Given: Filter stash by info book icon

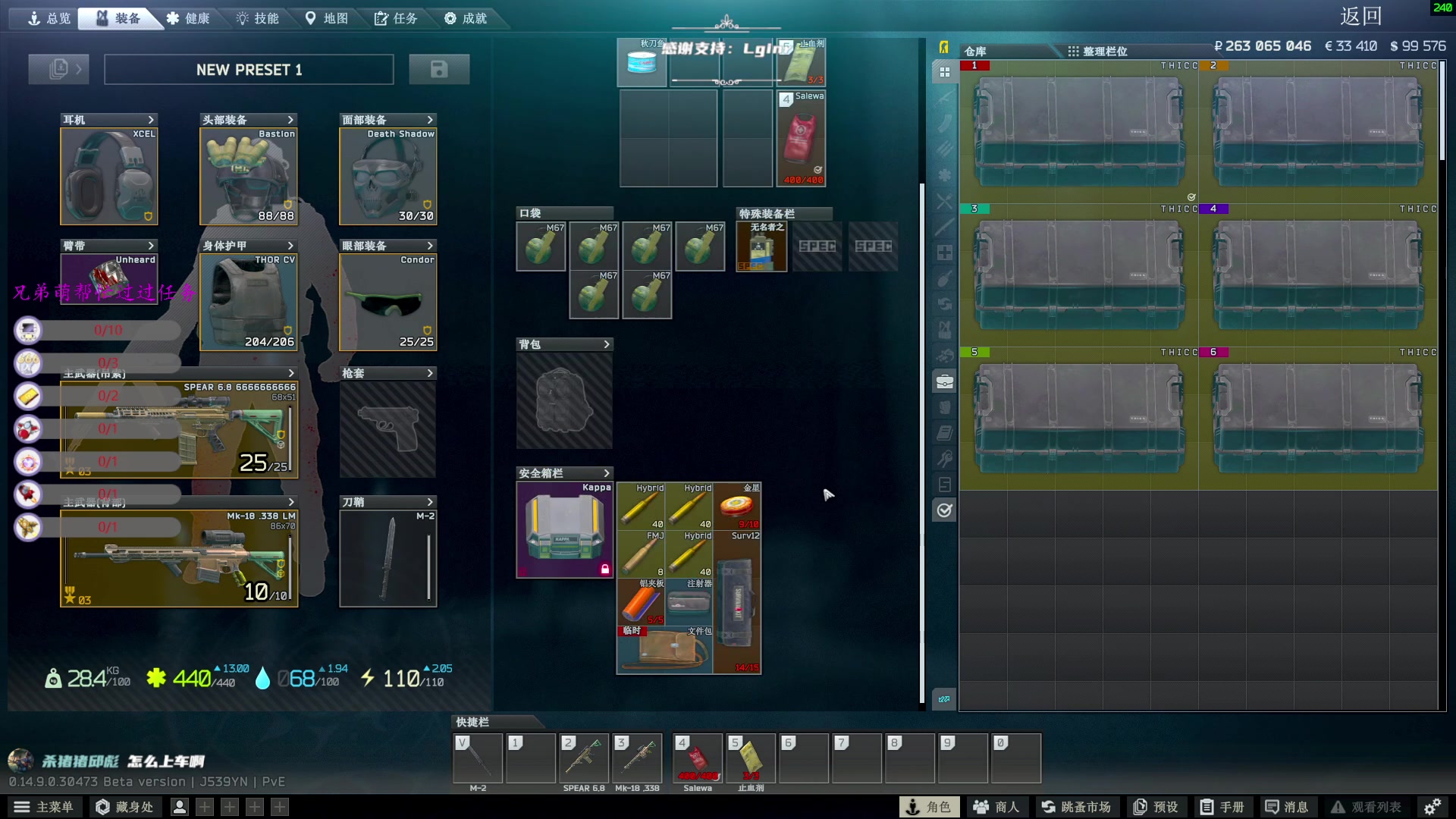Looking at the screenshot, I should [x=944, y=433].
